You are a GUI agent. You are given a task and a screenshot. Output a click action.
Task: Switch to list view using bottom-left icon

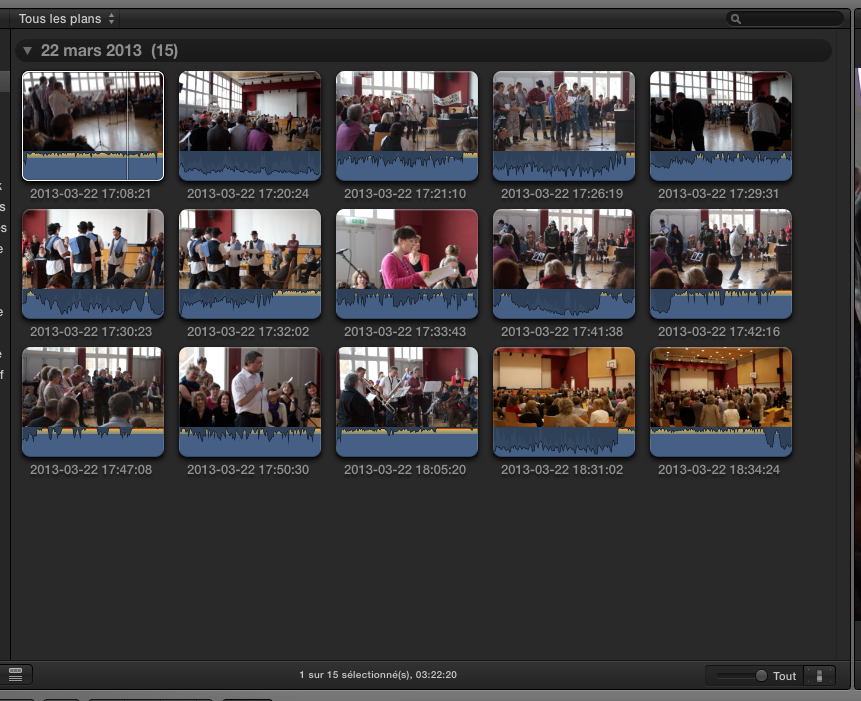pyautogui.click(x=14, y=675)
